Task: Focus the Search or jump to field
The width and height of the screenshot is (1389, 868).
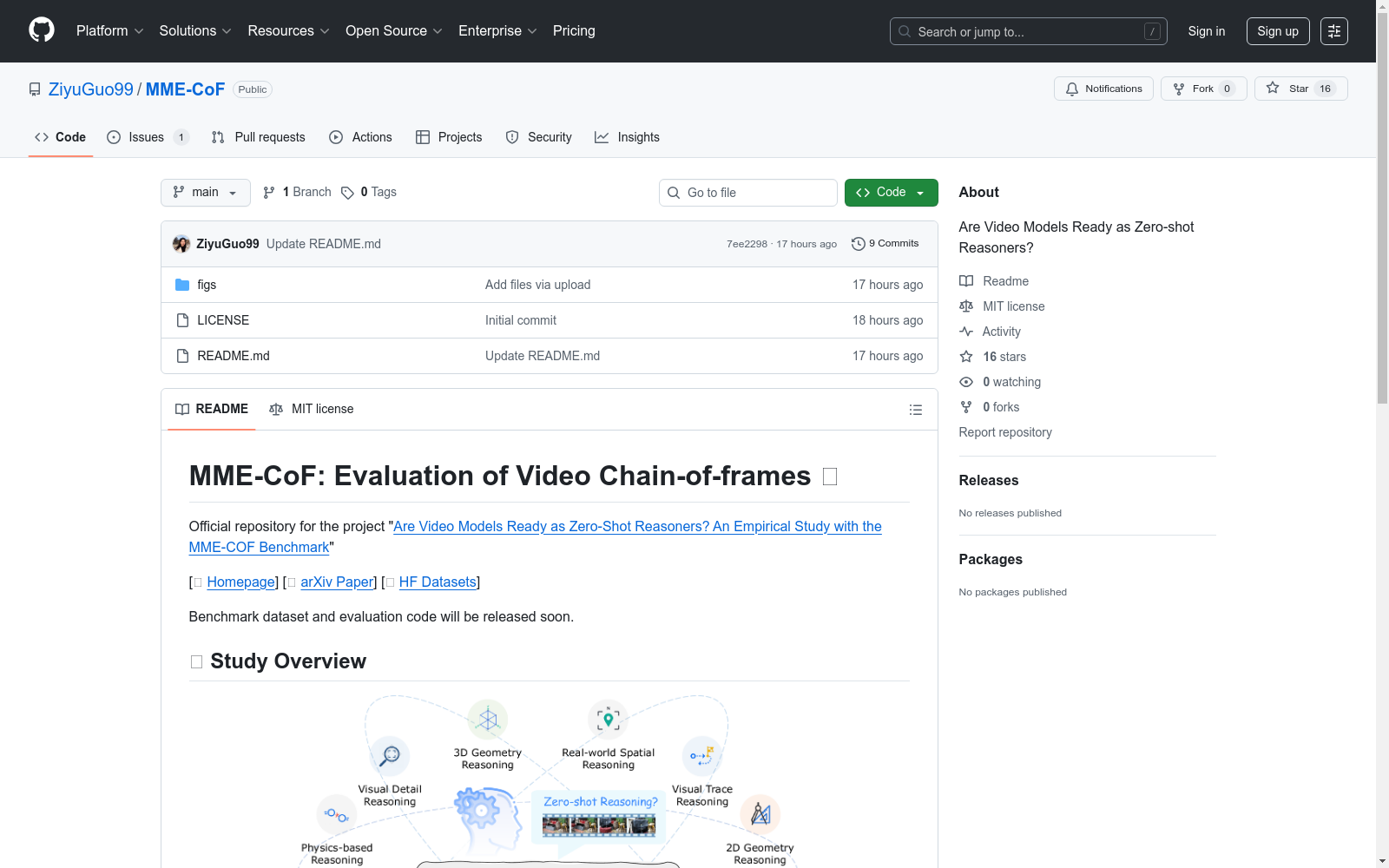Action: (x=1029, y=31)
